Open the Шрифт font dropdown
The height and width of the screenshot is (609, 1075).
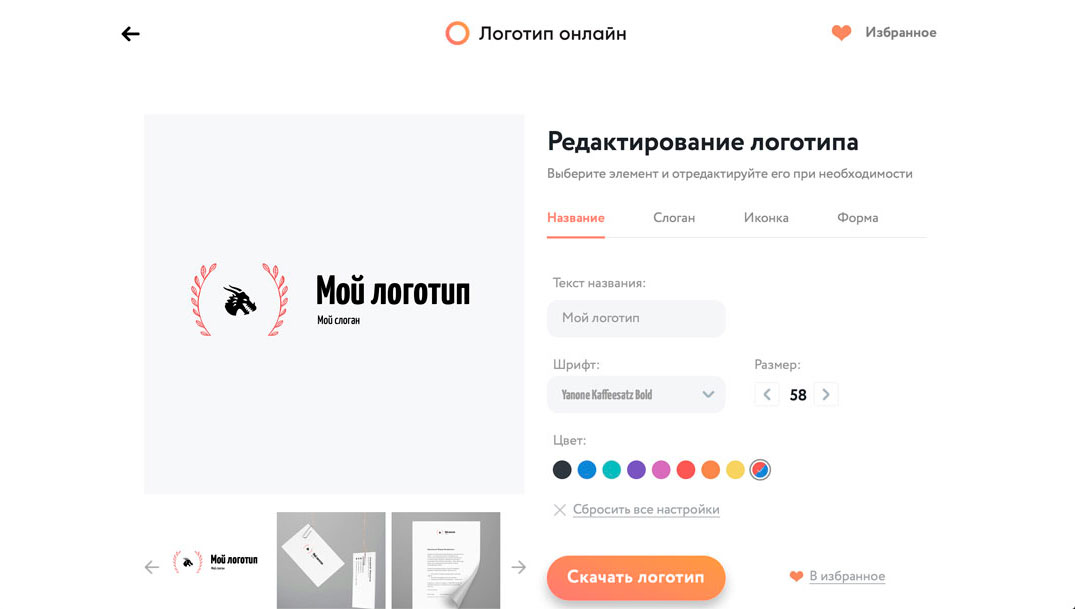[636, 394]
